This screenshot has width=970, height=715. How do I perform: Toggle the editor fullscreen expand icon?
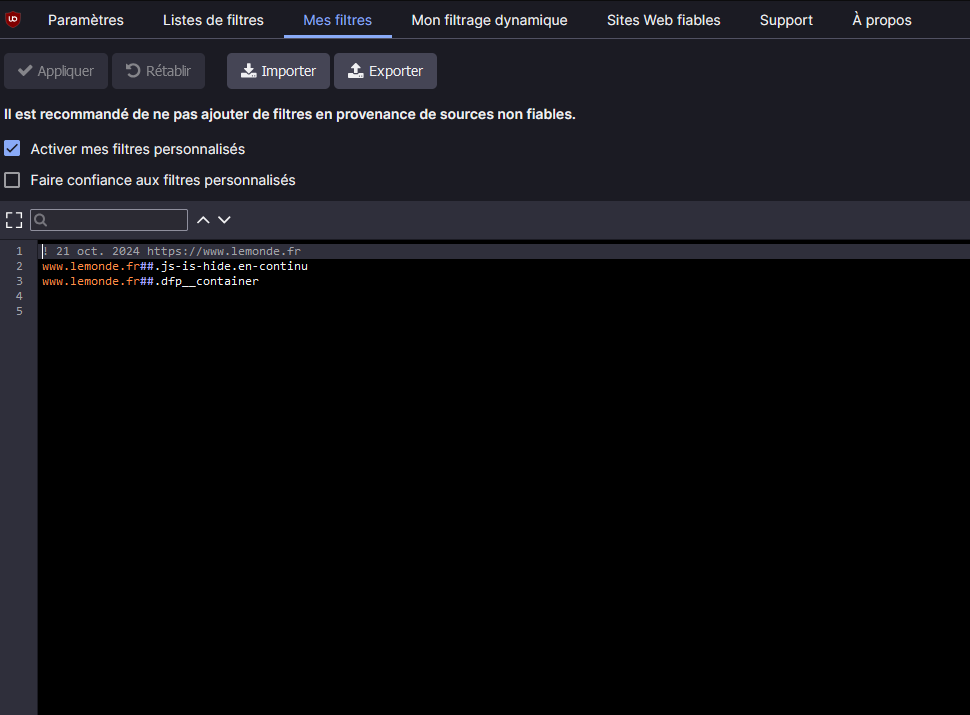(x=13, y=220)
